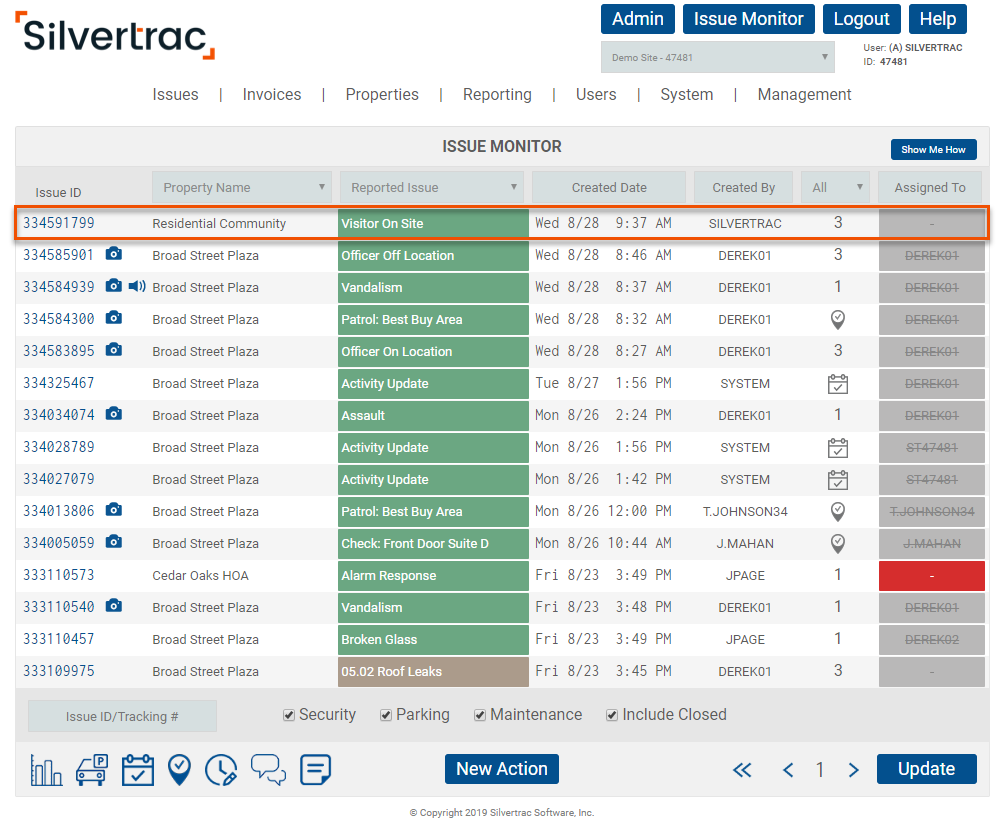
Task: Click the Admin button
Action: 638,19
